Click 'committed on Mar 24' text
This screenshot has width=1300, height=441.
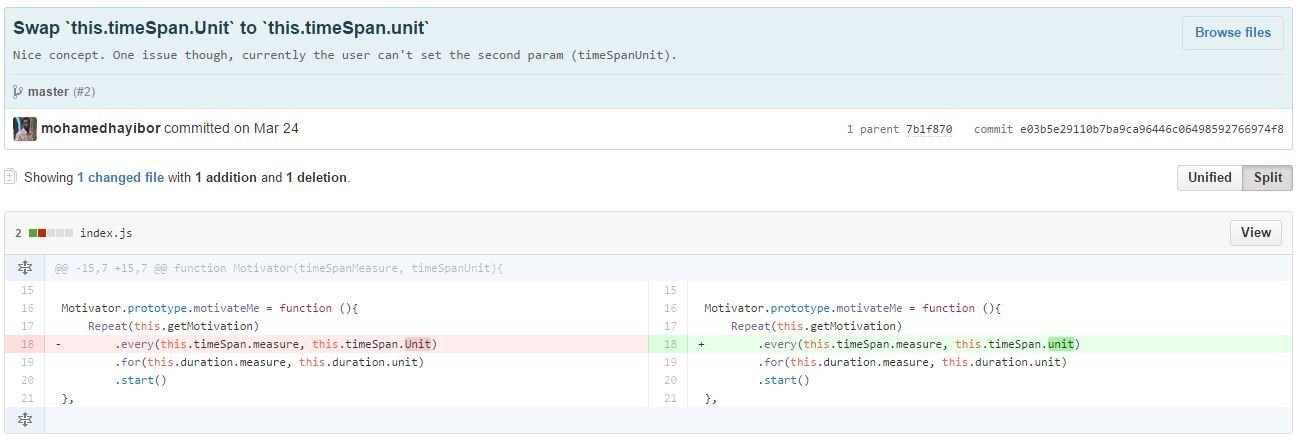pyautogui.click(x=231, y=128)
